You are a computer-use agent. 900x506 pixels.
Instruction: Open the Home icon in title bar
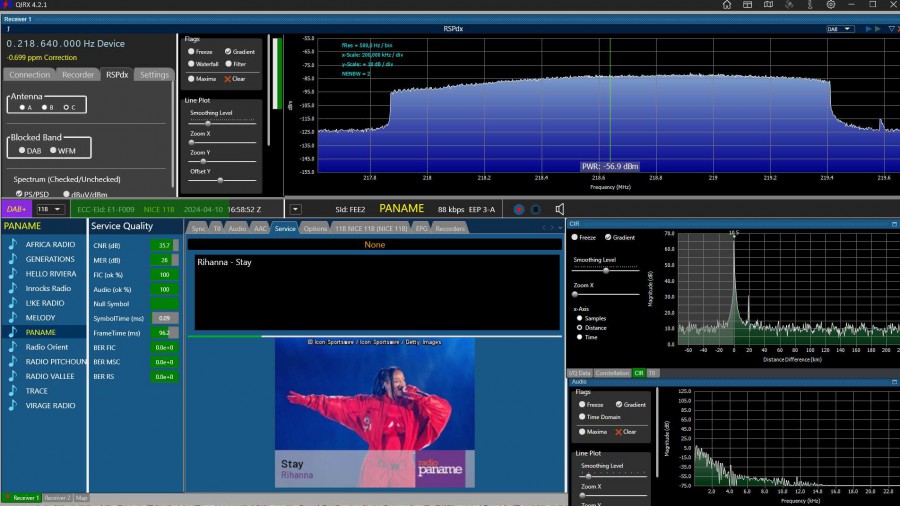tap(727, 5)
